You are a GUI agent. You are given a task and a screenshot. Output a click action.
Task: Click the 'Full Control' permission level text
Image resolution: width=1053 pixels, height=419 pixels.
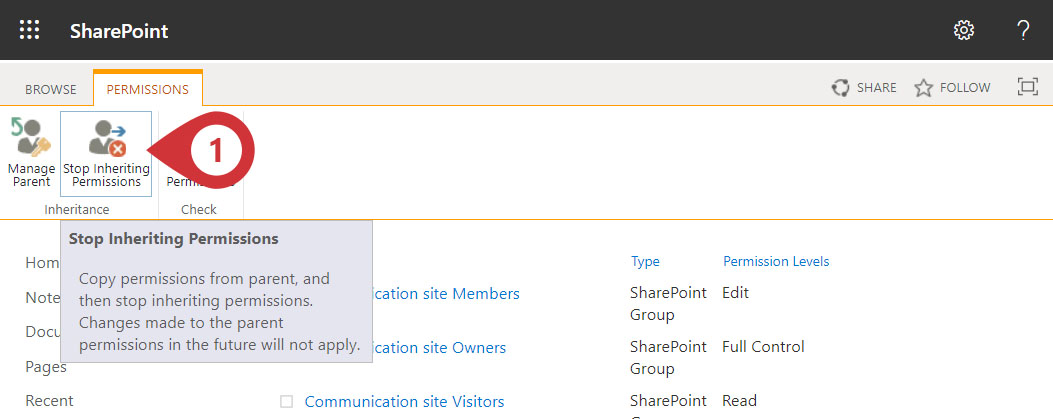[763, 347]
